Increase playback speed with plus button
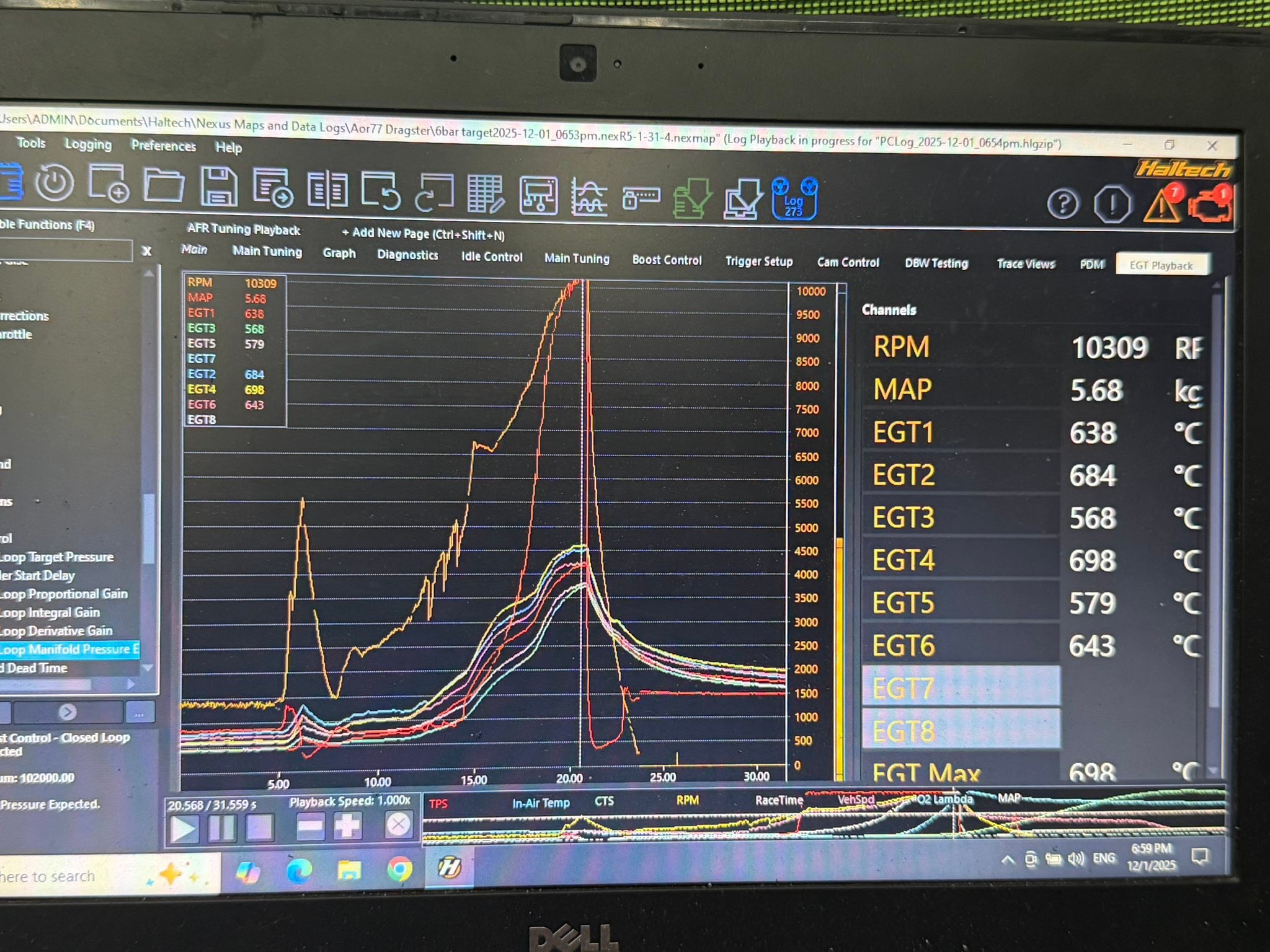The width and height of the screenshot is (1270, 952). coord(348,826)
